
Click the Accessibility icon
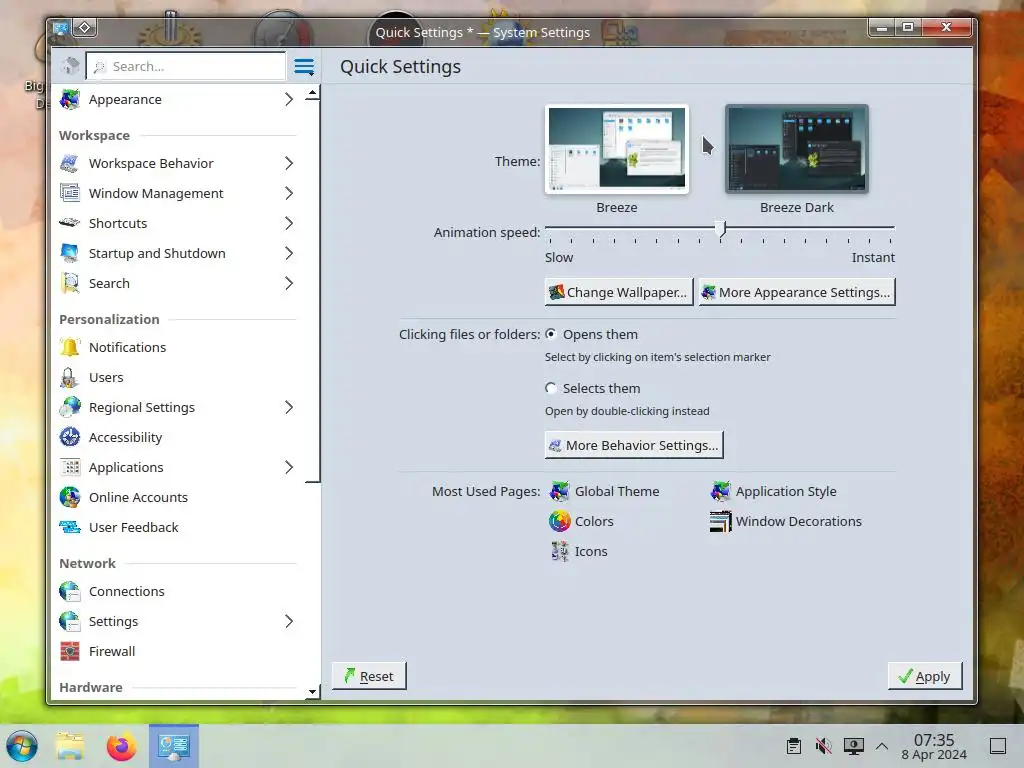[70, 438]
